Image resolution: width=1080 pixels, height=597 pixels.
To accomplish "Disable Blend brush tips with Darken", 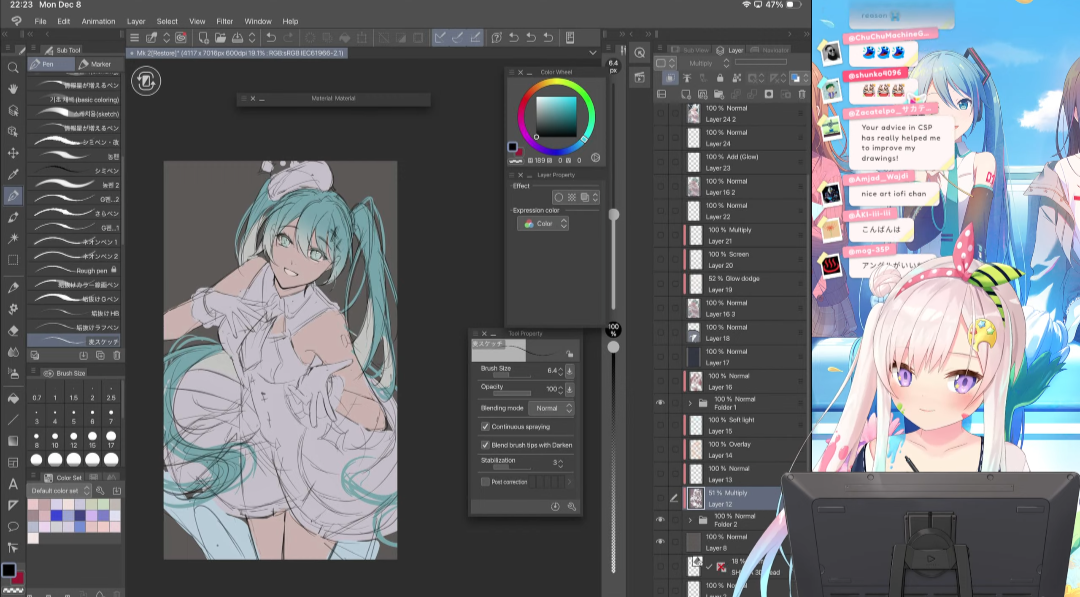I will pyautogui.click(x=486, y=445).
